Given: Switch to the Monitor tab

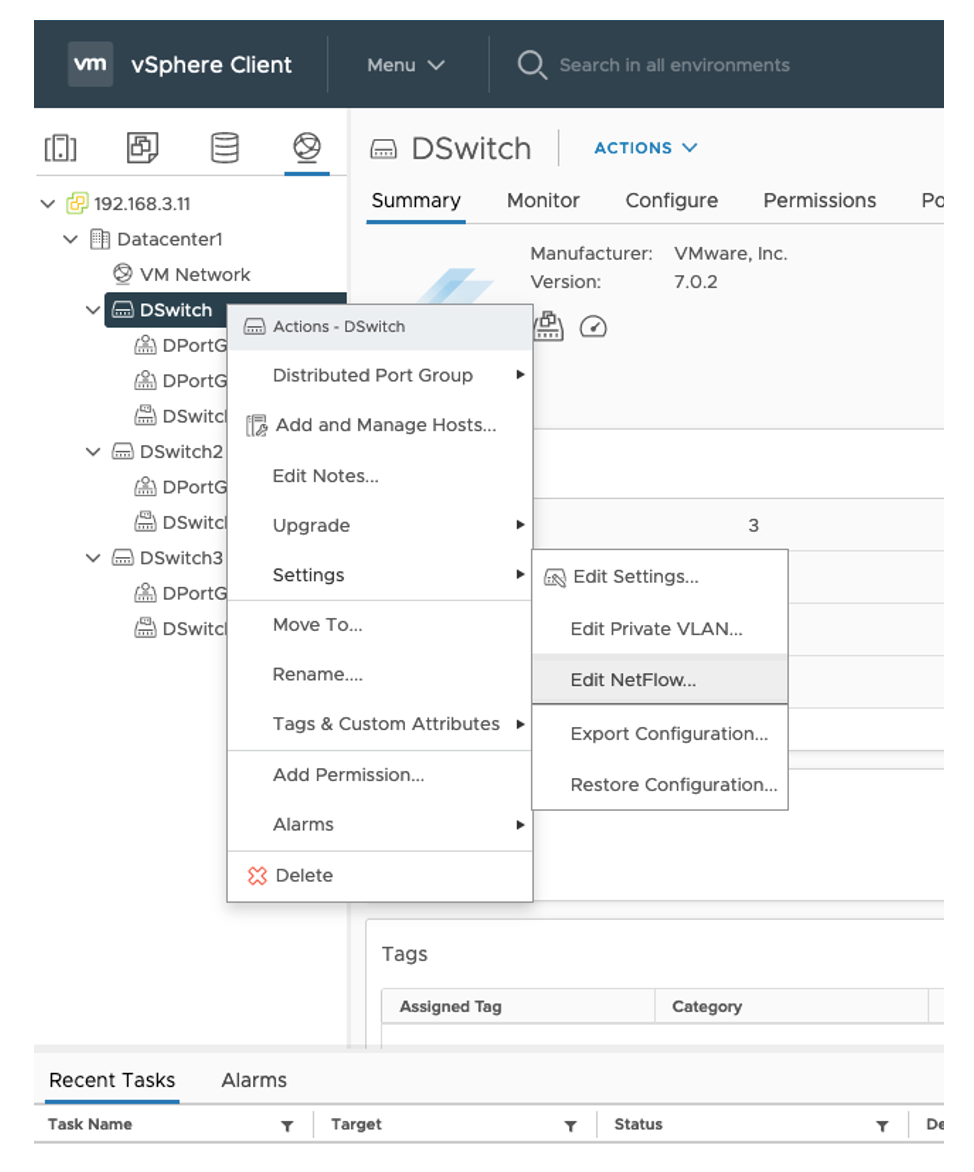Looking at the screenshot, I should pyautogui.click(x=543, y=200).
